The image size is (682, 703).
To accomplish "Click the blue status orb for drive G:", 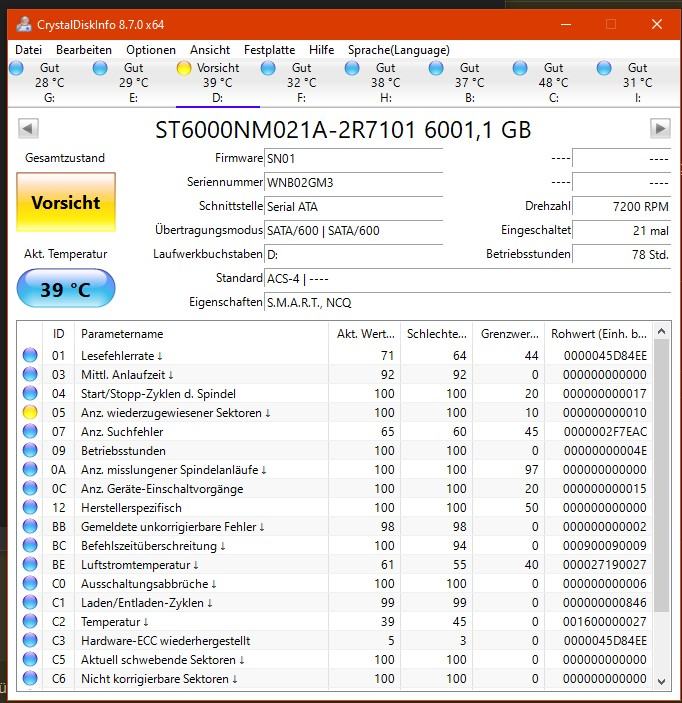I will point(16,68).
